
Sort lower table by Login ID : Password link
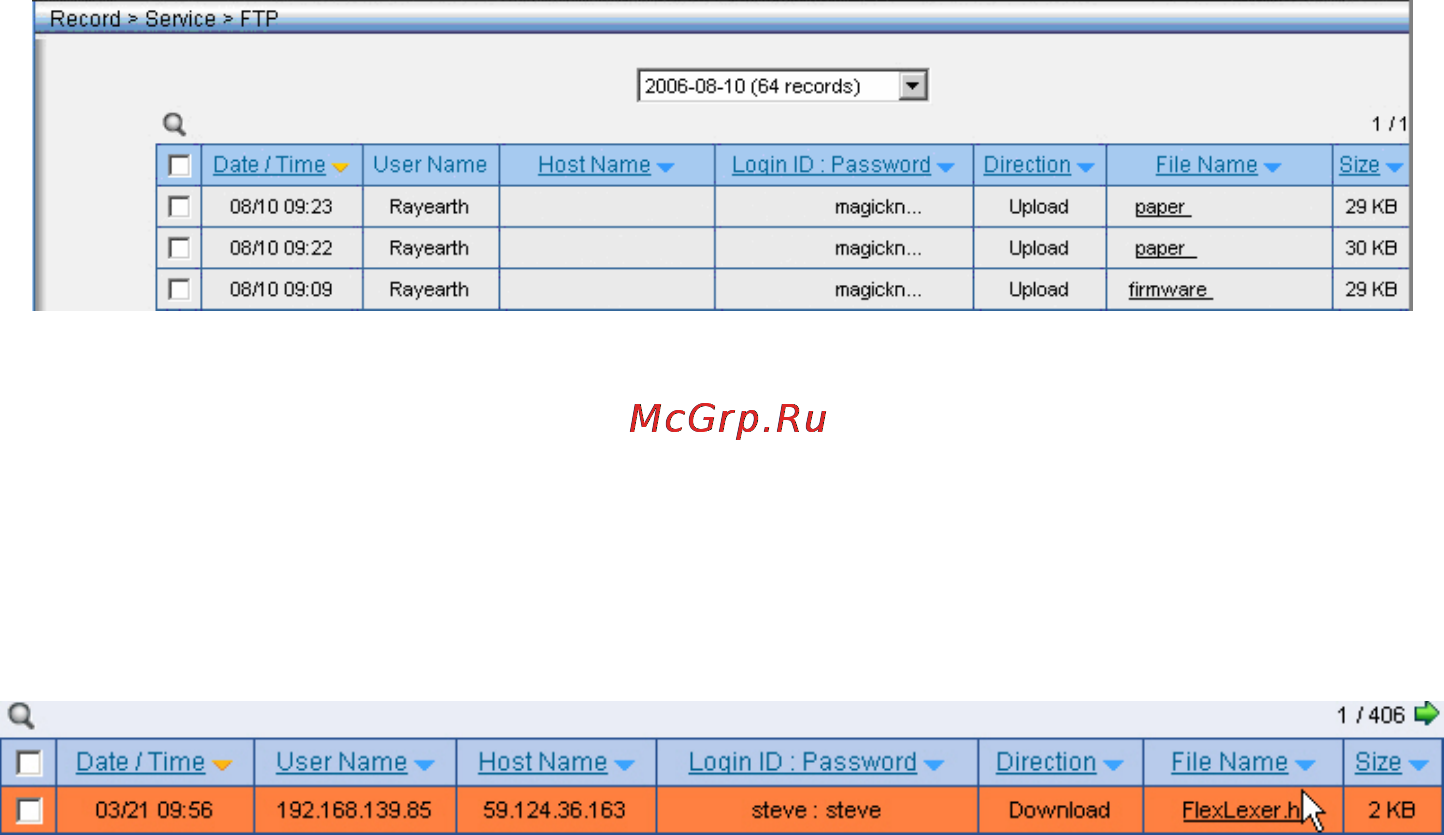(x=802, y=762)
